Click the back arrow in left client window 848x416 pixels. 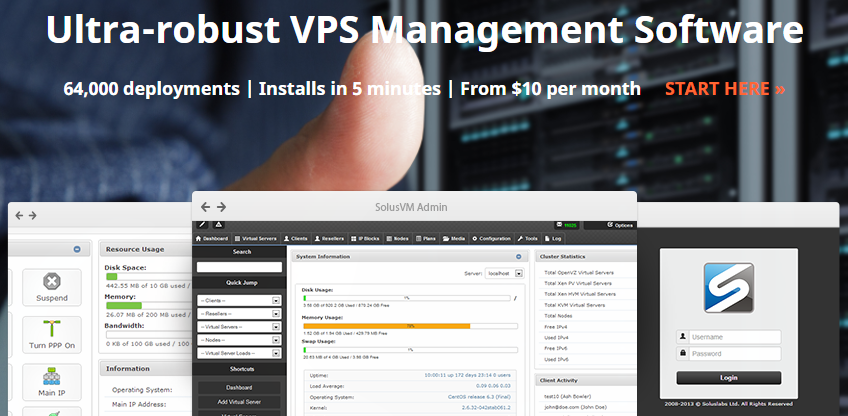click(x=19, y=215)
